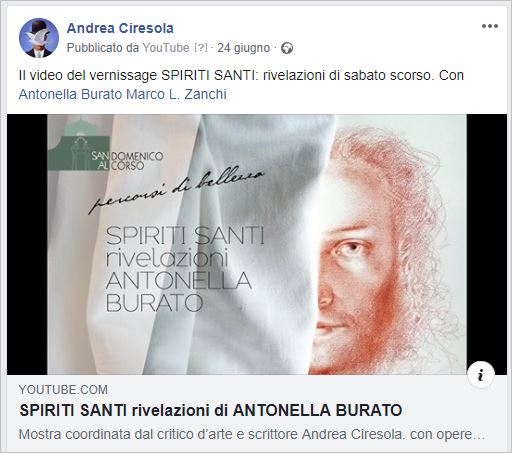Click the video preview thumbnail image

click(x=257, y=244)
